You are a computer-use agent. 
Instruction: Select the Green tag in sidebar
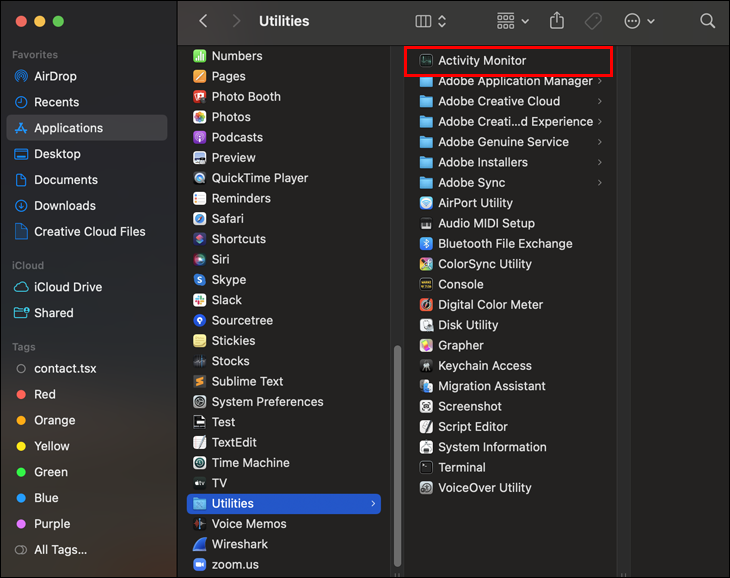click(x=51, y=472)
